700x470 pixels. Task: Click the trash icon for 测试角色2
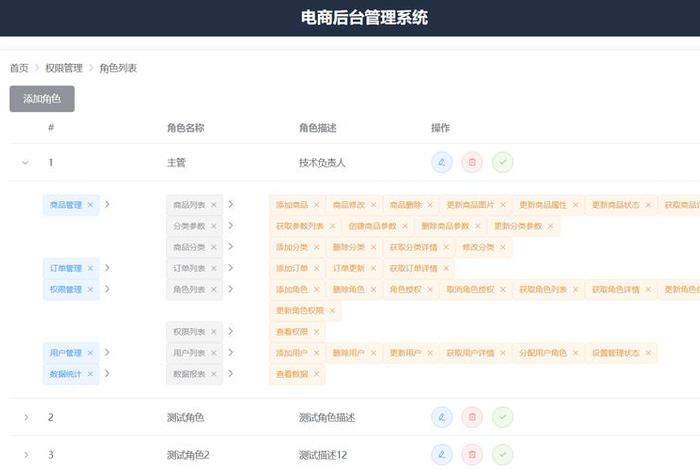(x=472, y=454)
